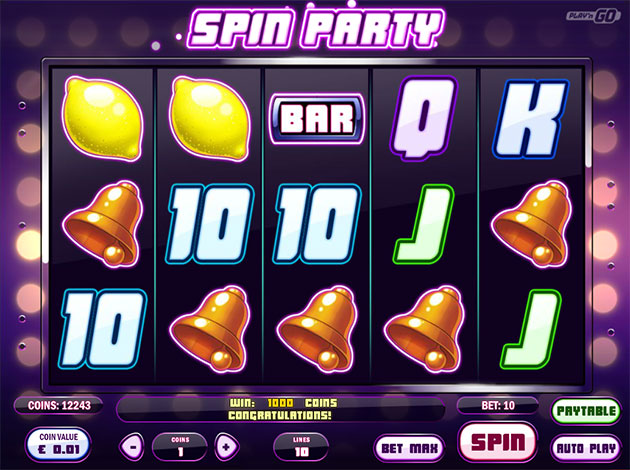The height and width of the screenshot is (470, 630).
Task: Click the green J in the middle row
Action: pos(423,224)
